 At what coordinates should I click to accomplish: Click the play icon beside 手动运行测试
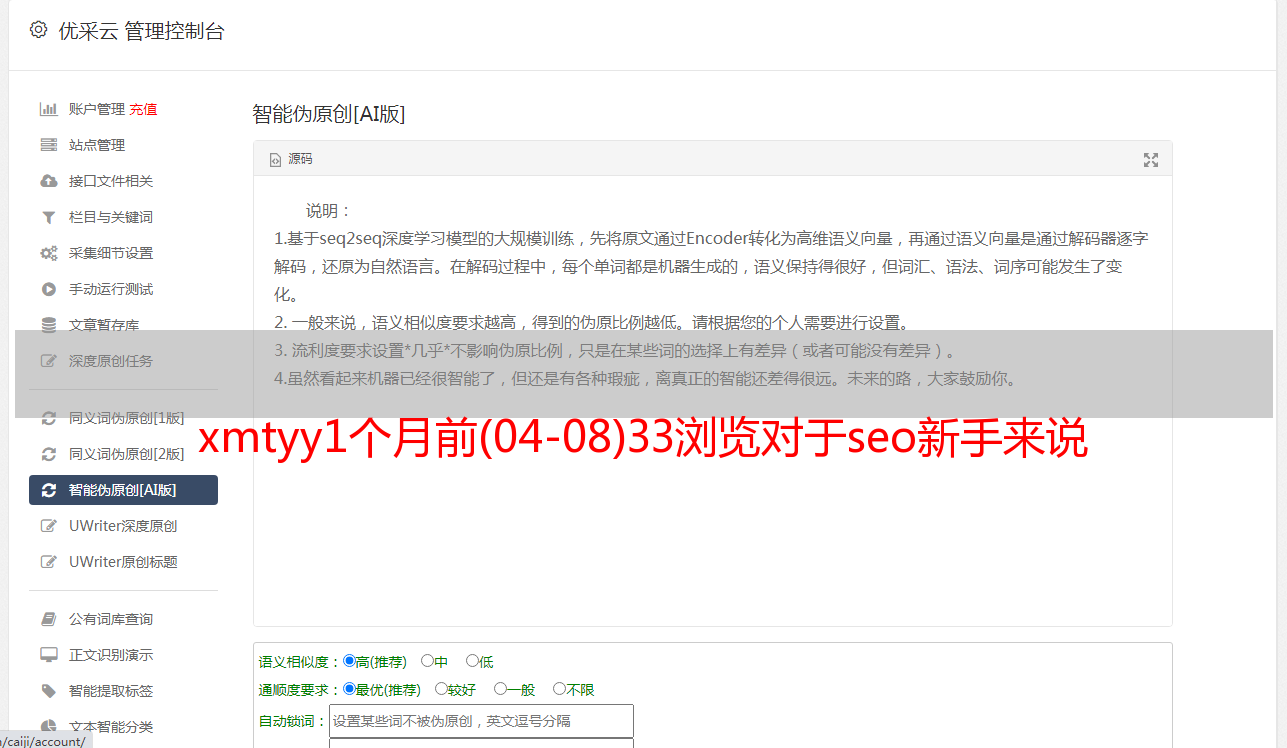[x=48, y=289]
